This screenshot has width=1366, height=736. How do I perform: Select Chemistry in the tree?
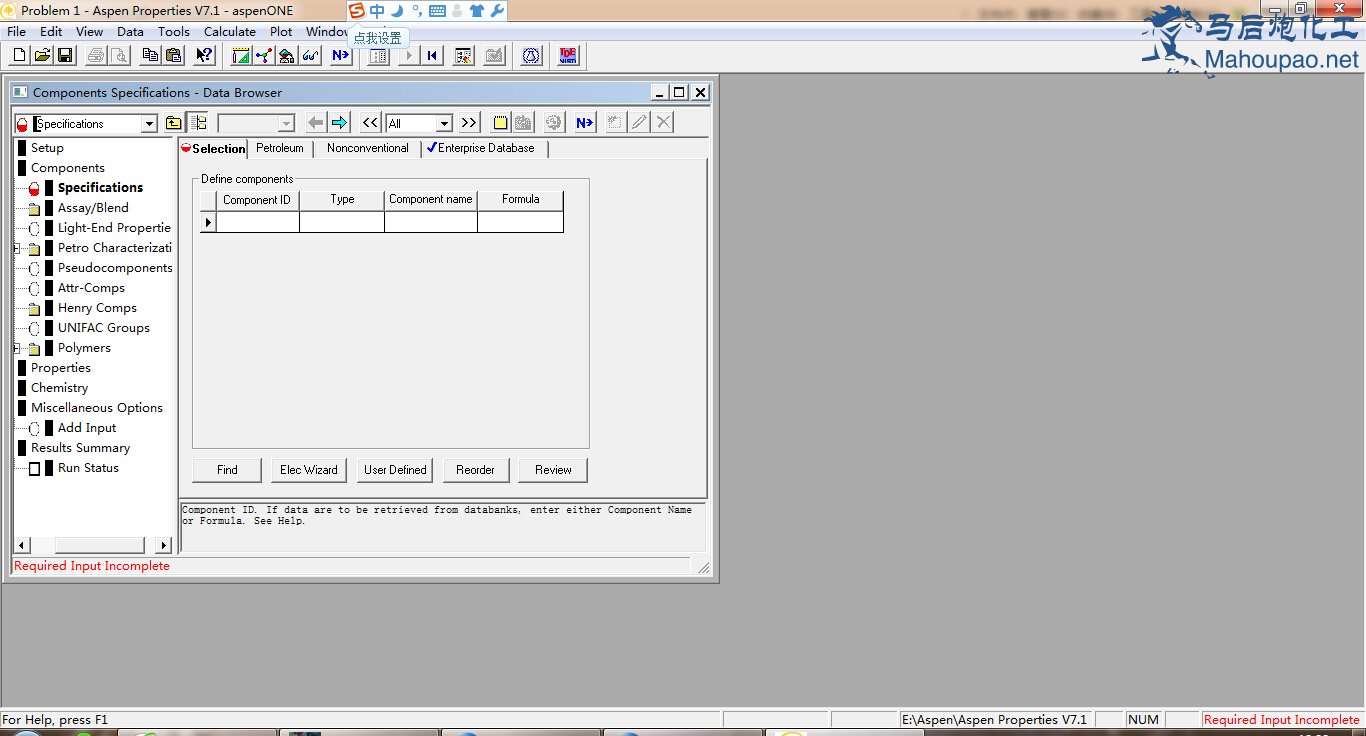click(x=59, y=388)
